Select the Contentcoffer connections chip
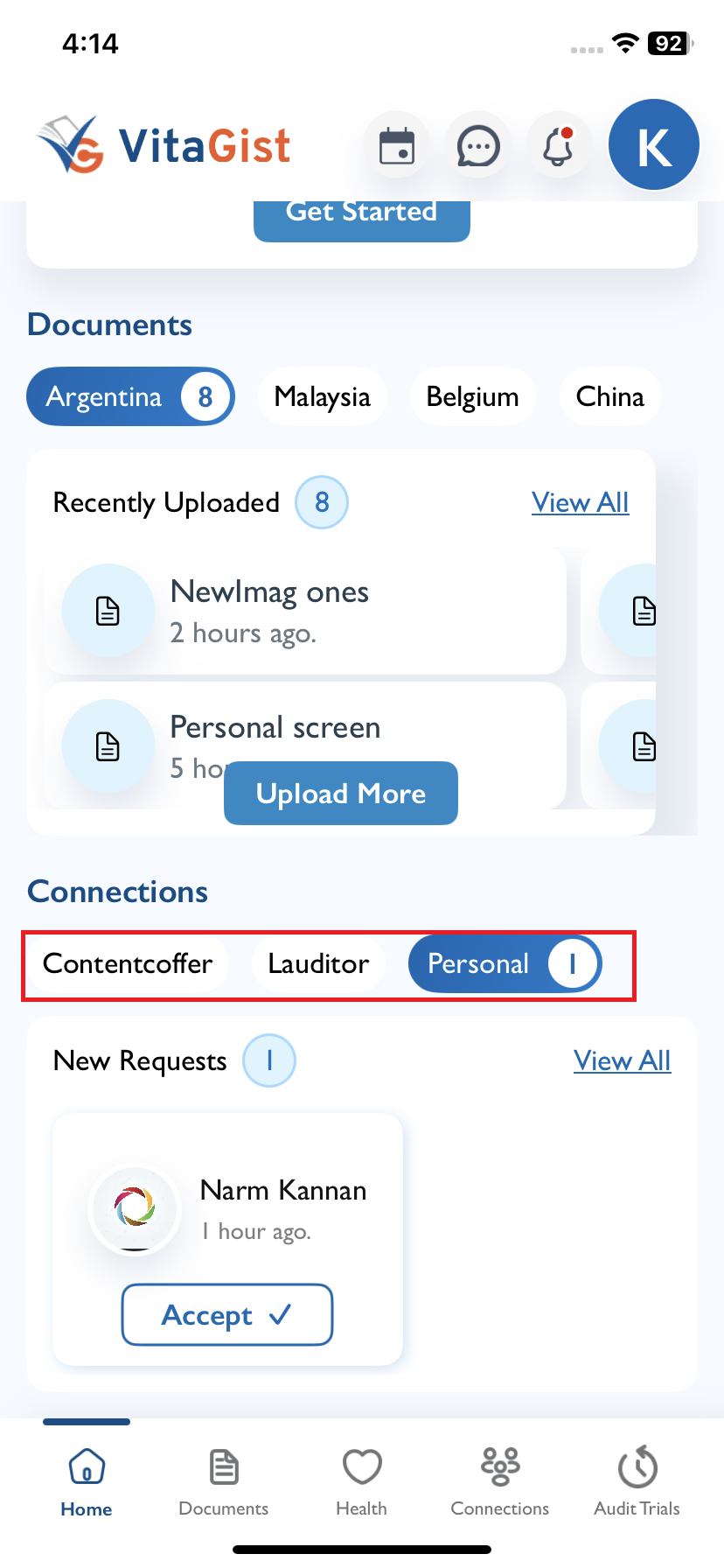 pos(128,963)
